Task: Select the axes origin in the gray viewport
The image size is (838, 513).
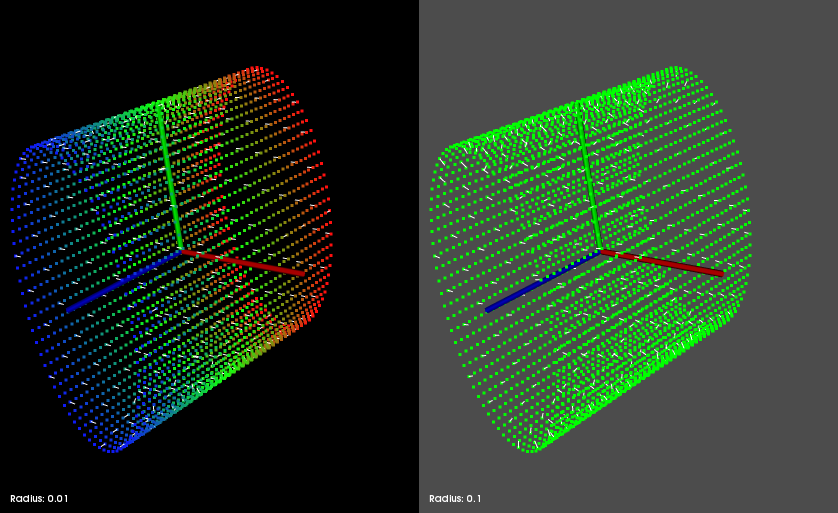Action: pyautogui.click(x=600, y=249)
